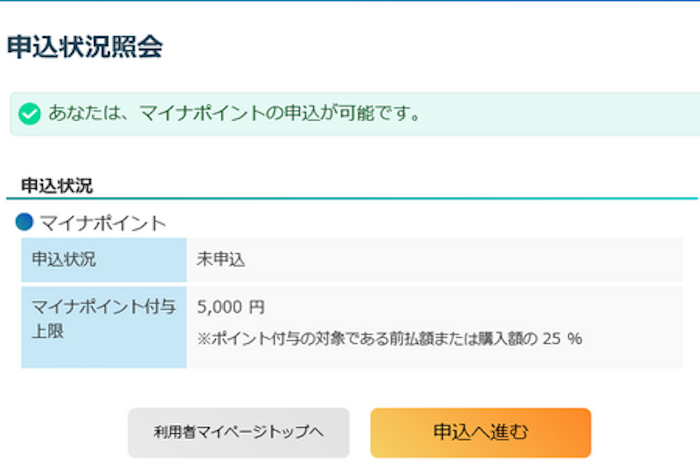
Task: Go to 利用者マイページトップへ
Action: (238, 433)
